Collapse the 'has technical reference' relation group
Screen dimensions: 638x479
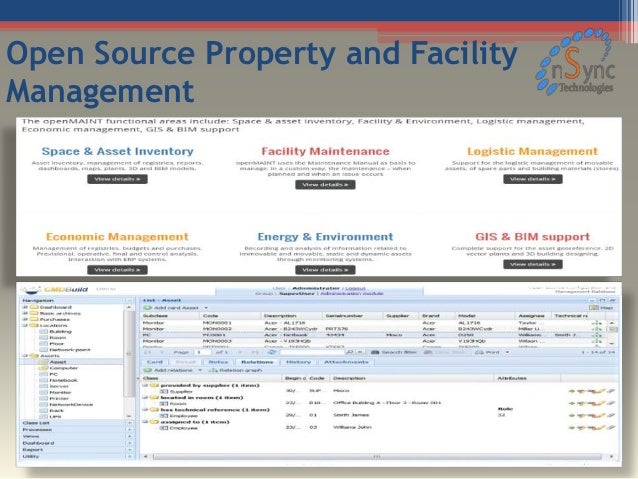(145, 409)
